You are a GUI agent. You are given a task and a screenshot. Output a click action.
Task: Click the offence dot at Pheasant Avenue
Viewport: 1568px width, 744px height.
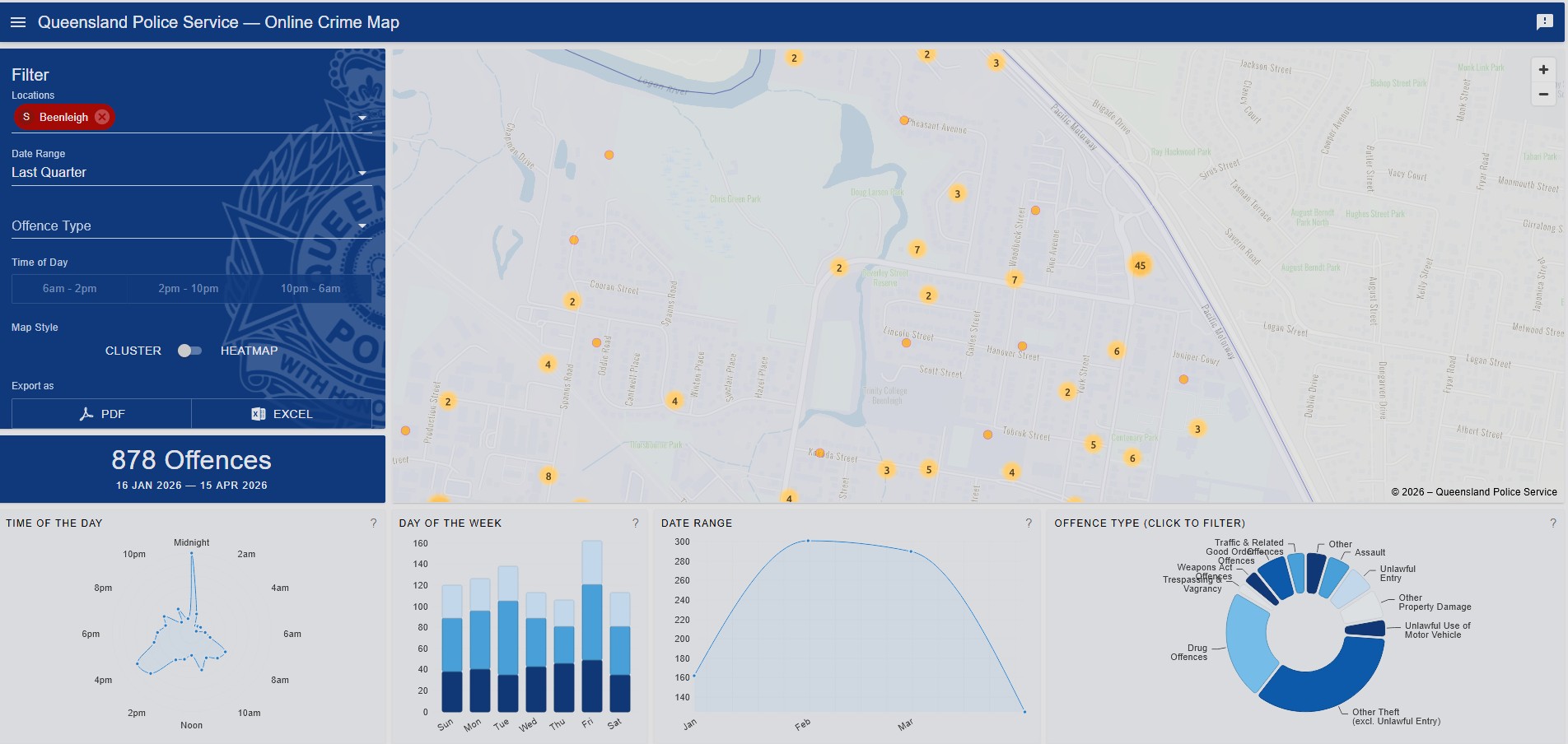(904, 120)
